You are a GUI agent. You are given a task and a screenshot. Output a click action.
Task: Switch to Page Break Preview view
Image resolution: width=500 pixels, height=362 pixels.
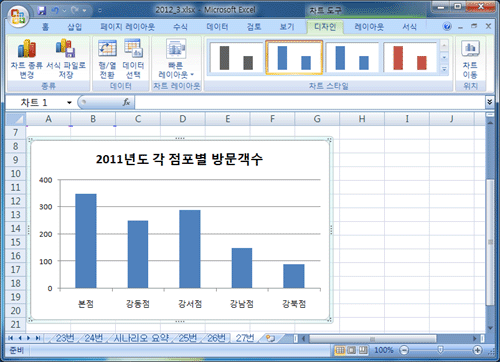(363, 350)
